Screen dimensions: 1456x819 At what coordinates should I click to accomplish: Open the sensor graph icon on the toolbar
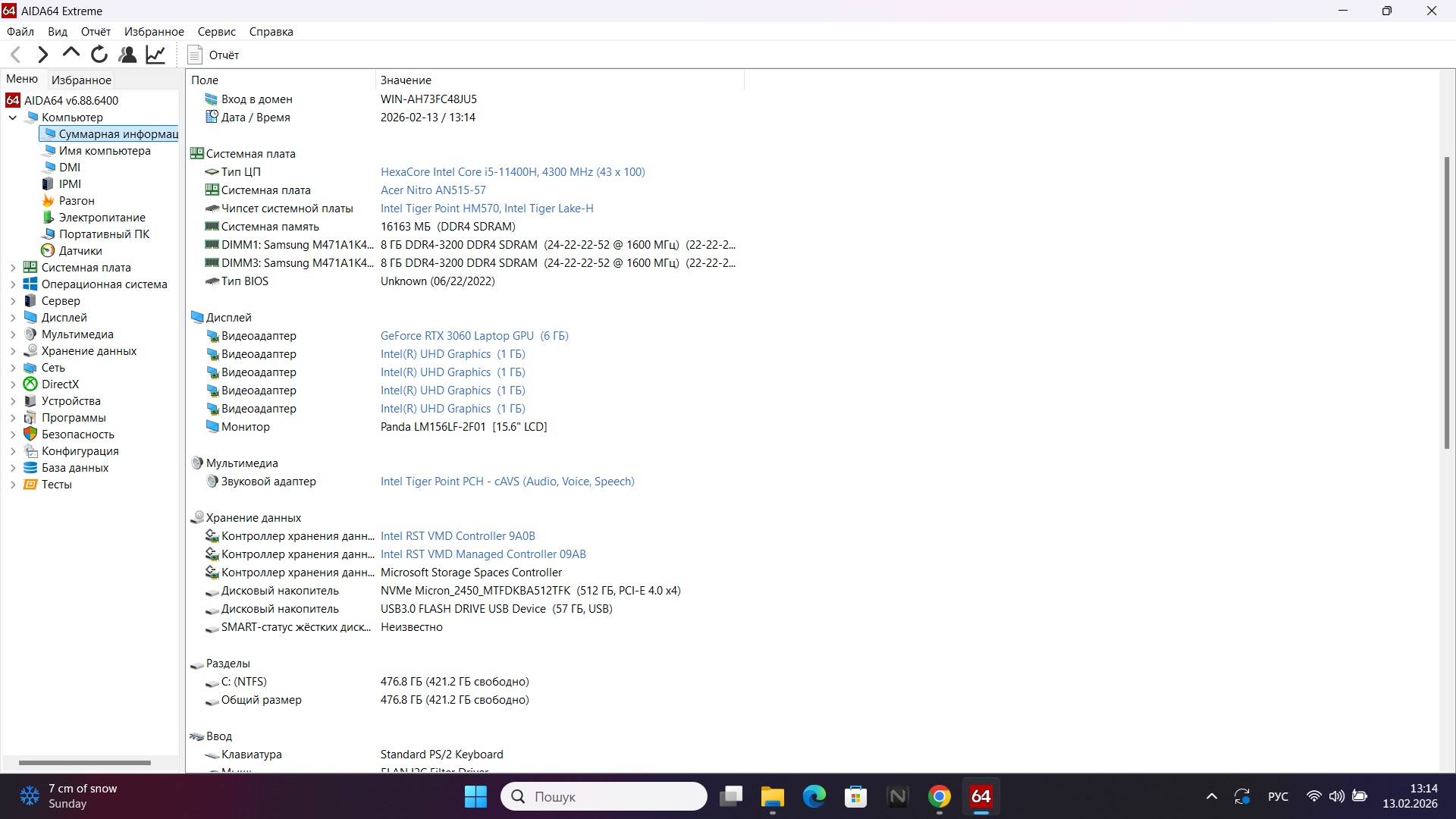(x=155, y=54)
